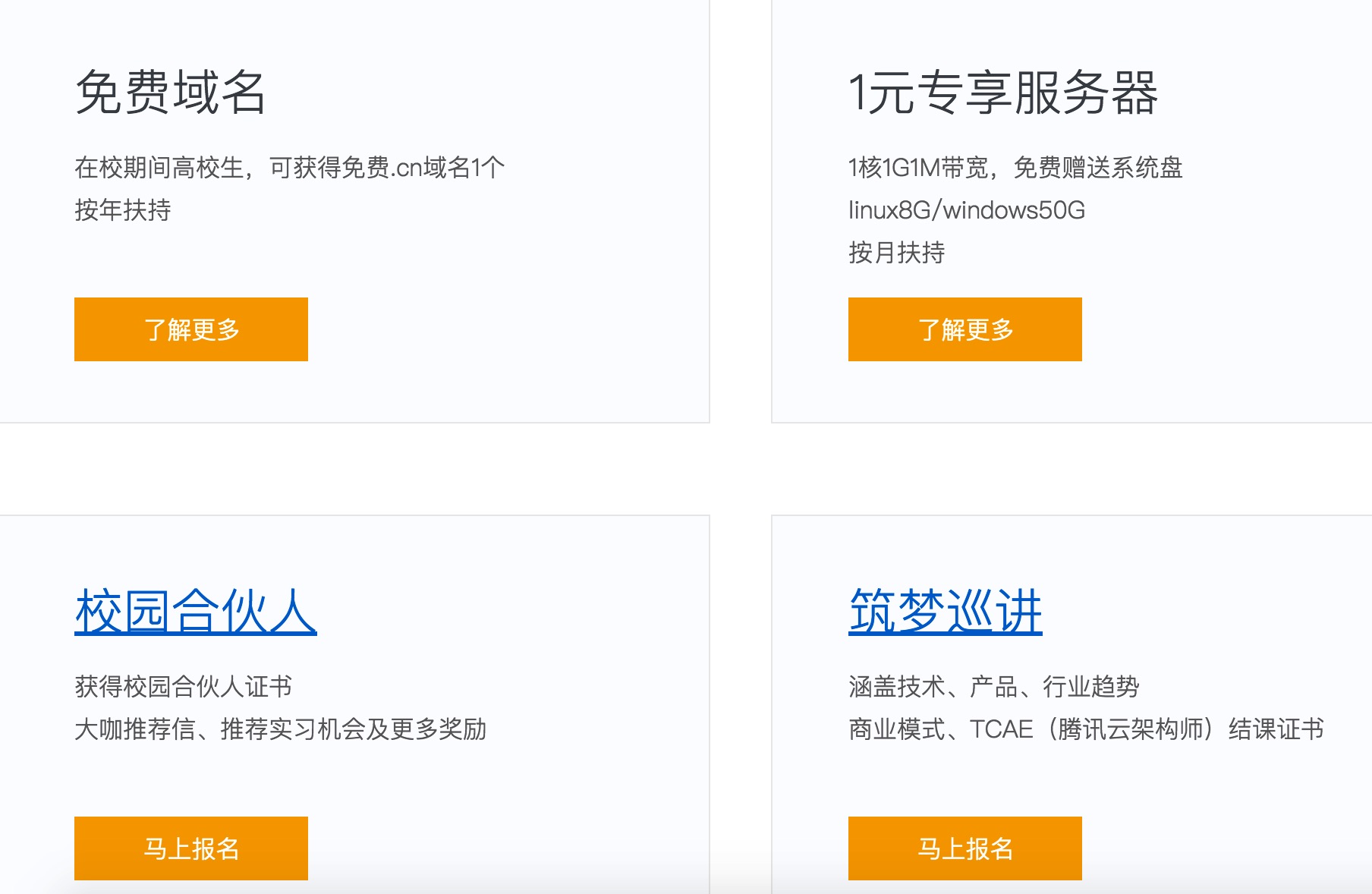This screenshot has height=894, width=1372.
Task: Click 了解更多 under 免费域名
Action: click(x=191, y=329)
